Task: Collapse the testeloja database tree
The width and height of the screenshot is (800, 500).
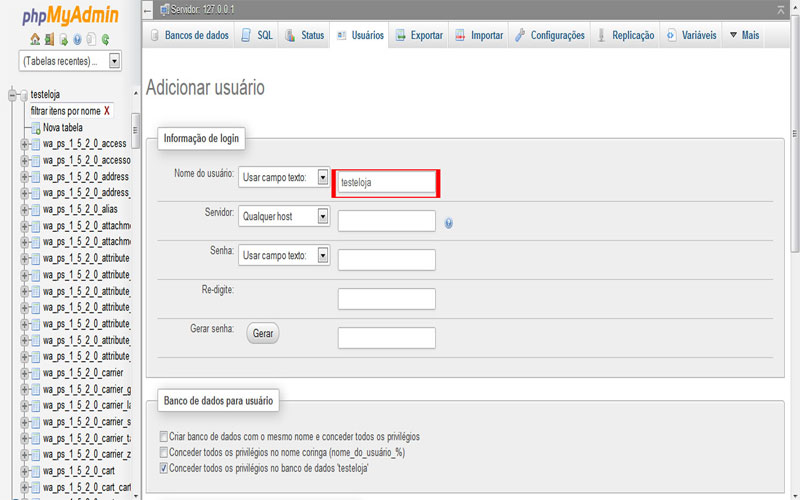Action: pyautogui.click(x=12, y=95)
